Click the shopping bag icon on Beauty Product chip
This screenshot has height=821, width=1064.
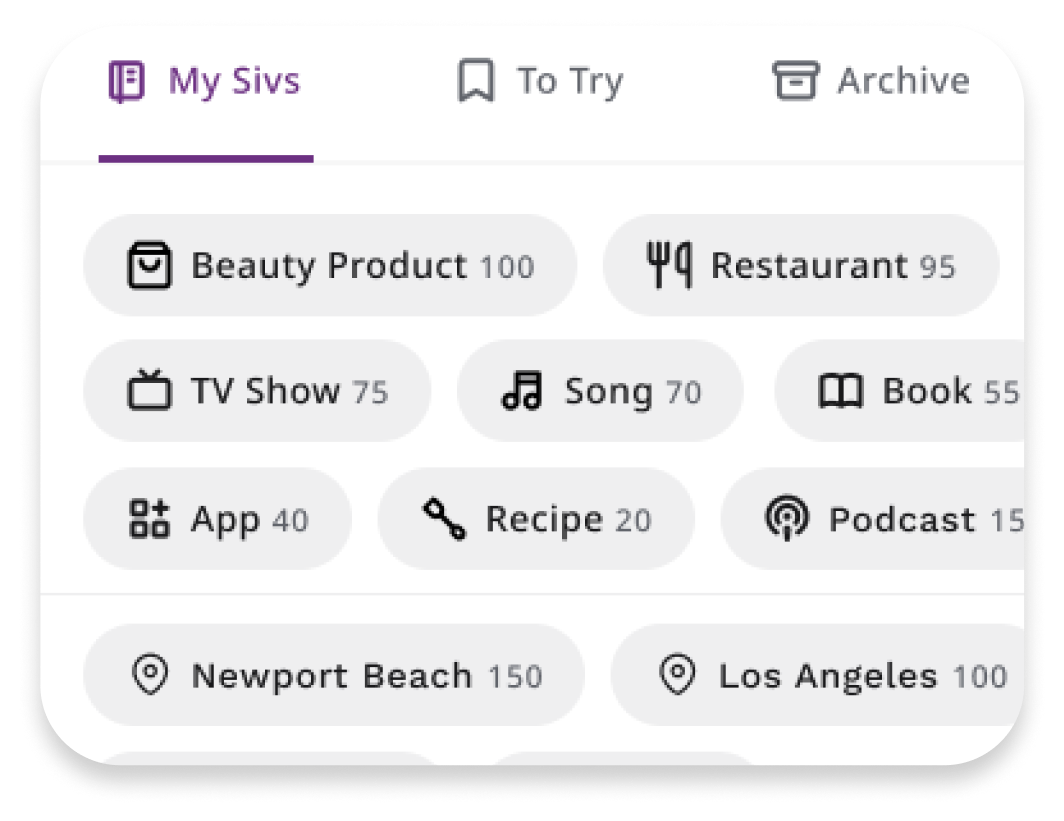tap(150, 265)
